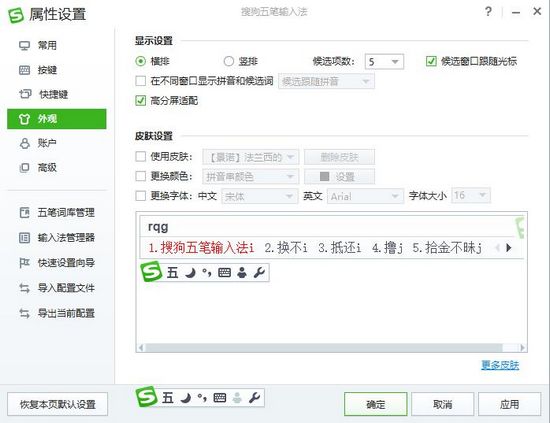550x423 pixels.
Task: Click the flag icon for 快速设置向导
Action: pyautogui.click(x=24, y=263)
